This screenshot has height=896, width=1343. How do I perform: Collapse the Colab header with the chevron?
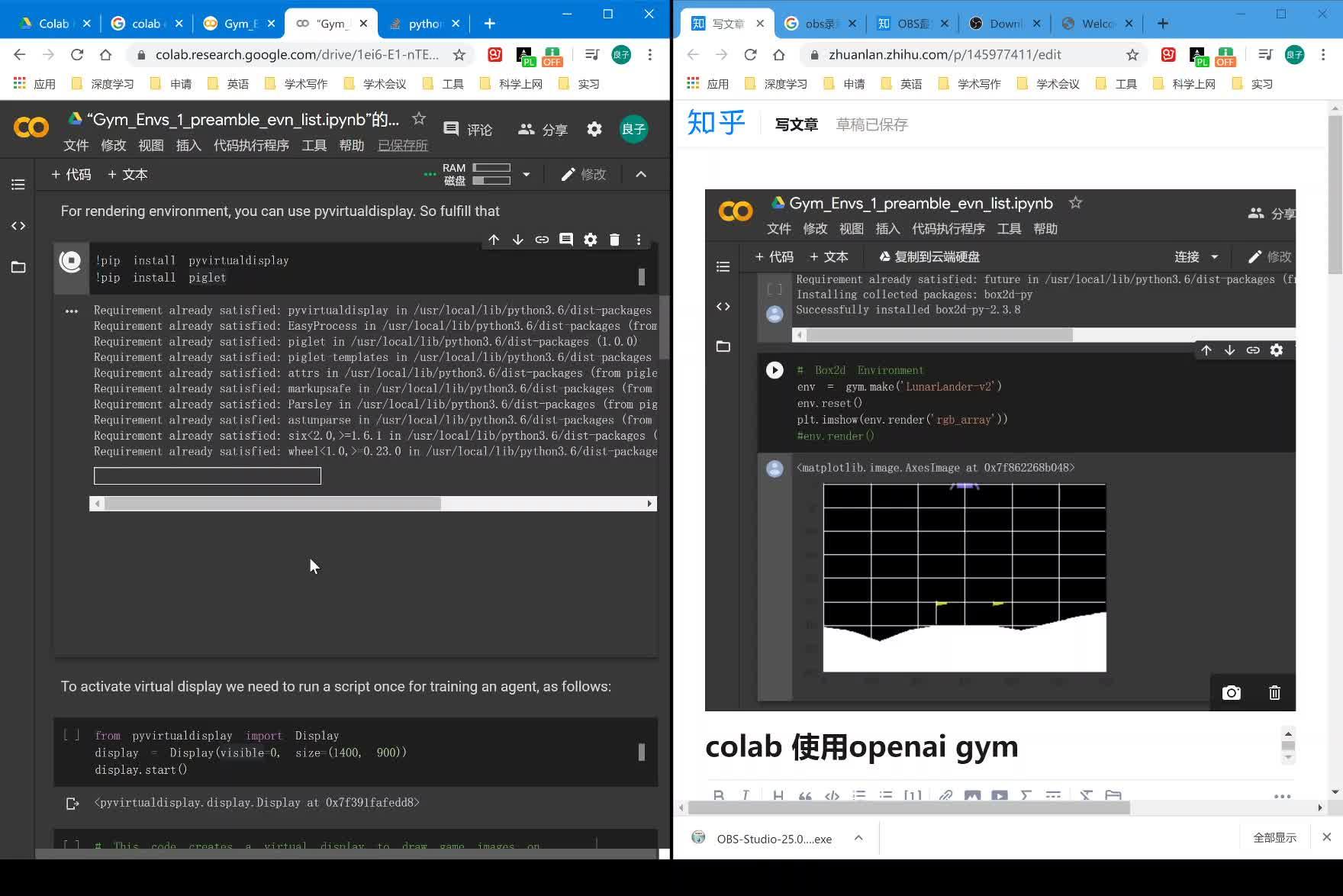(x=641, y=174)
